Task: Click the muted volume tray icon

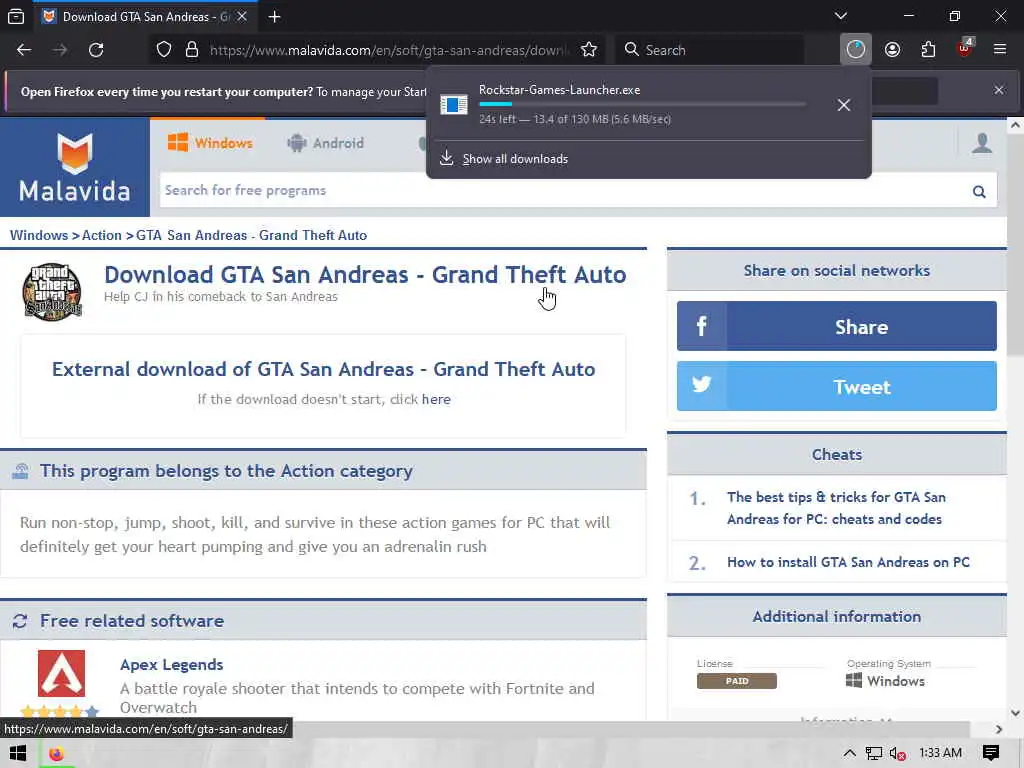Action: point(897,753)
